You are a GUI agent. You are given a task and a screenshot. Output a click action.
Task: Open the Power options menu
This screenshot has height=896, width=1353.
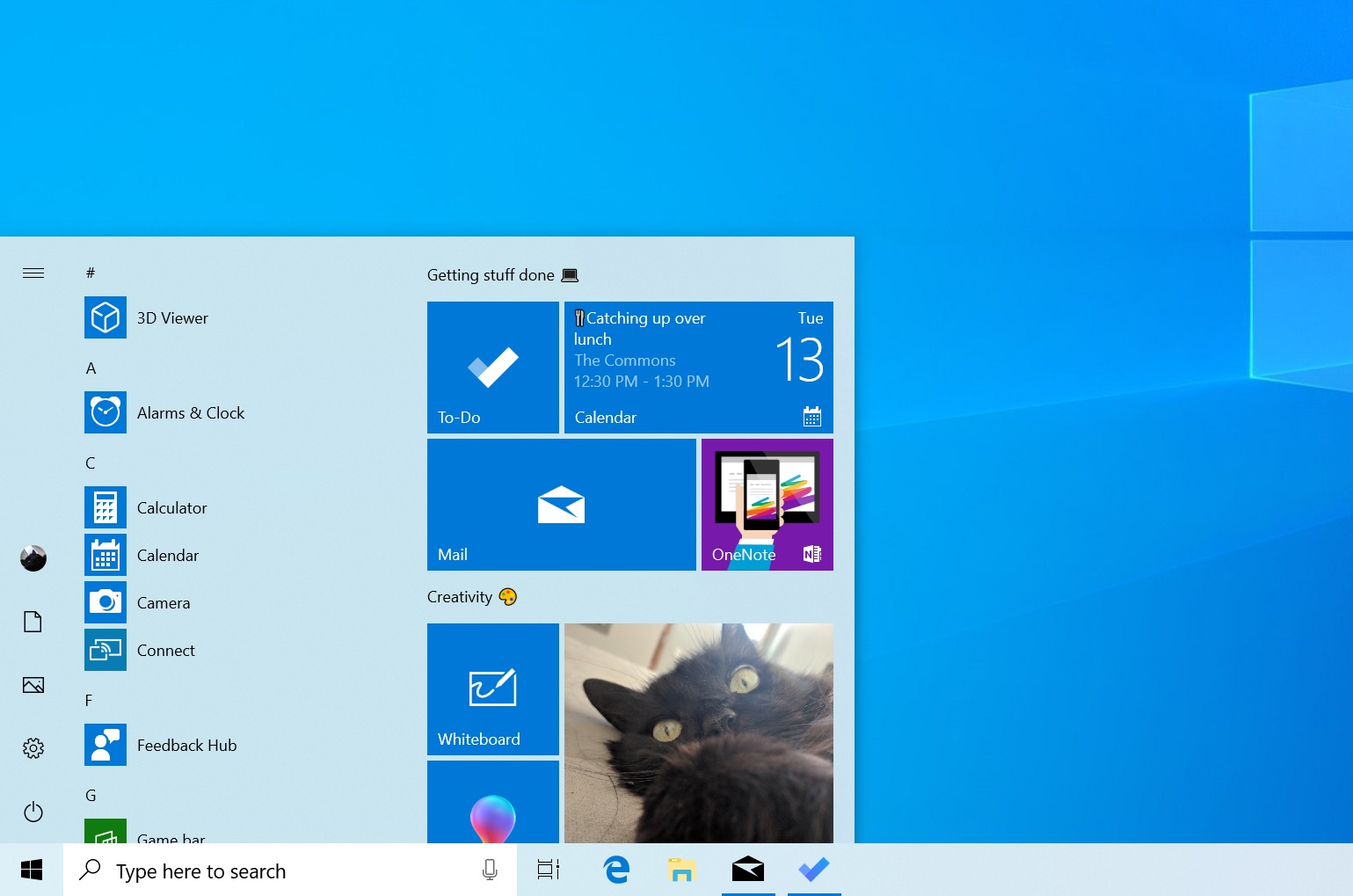tap(33, 812)
